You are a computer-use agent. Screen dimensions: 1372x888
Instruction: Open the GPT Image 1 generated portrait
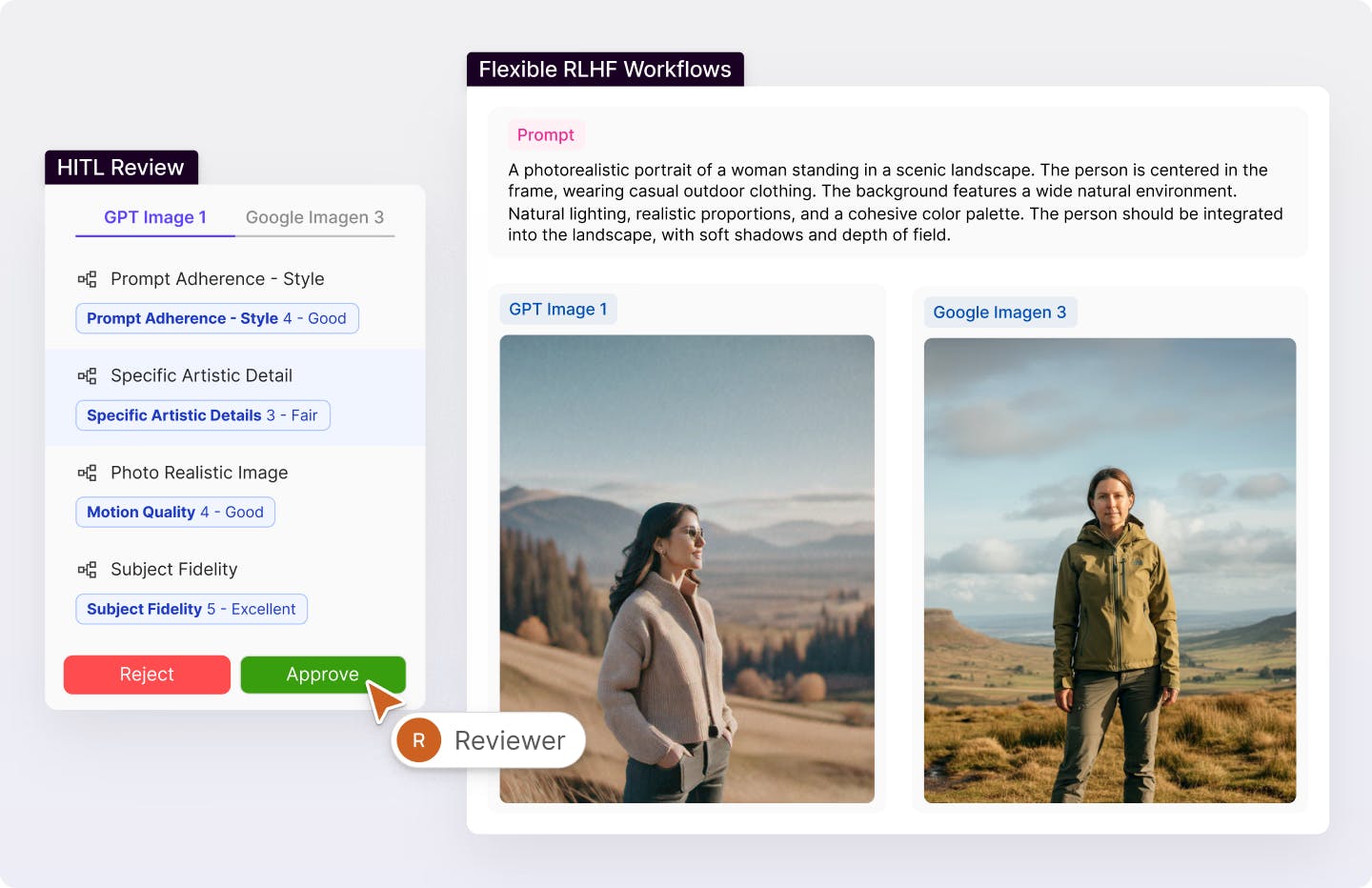[x=687, y=569]
